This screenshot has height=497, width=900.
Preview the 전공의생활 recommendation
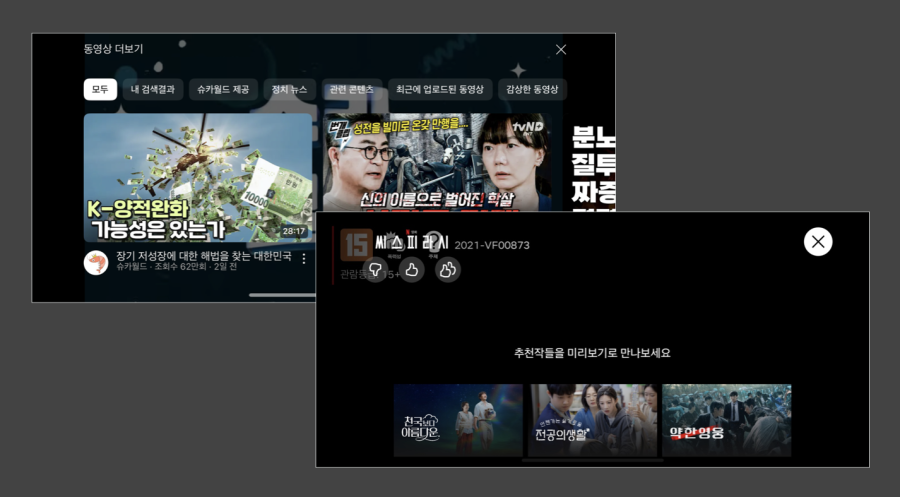pos(593,420)
